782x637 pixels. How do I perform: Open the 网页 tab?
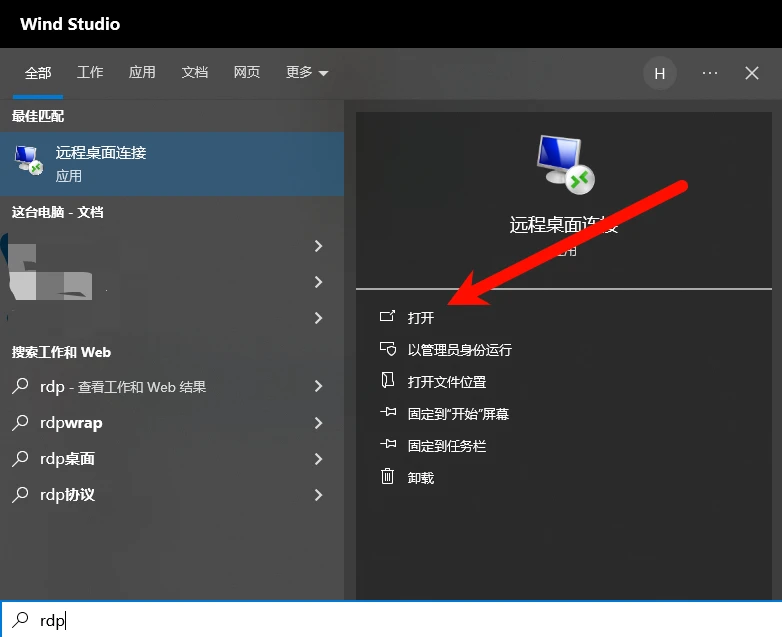coord(247,73)
